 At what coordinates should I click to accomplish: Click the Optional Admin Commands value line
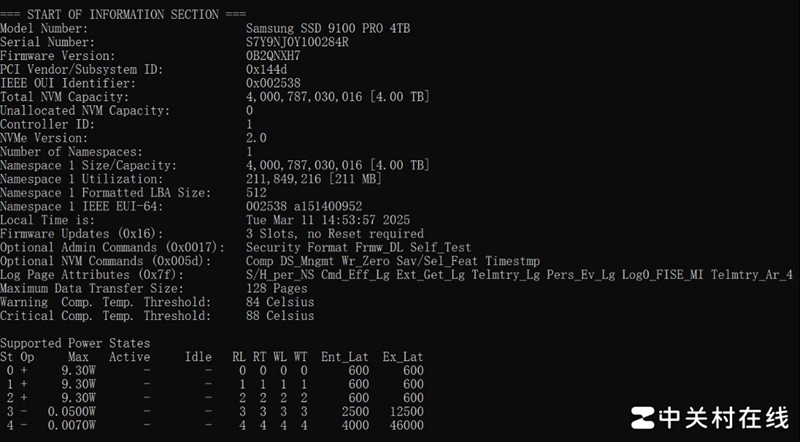359,247
